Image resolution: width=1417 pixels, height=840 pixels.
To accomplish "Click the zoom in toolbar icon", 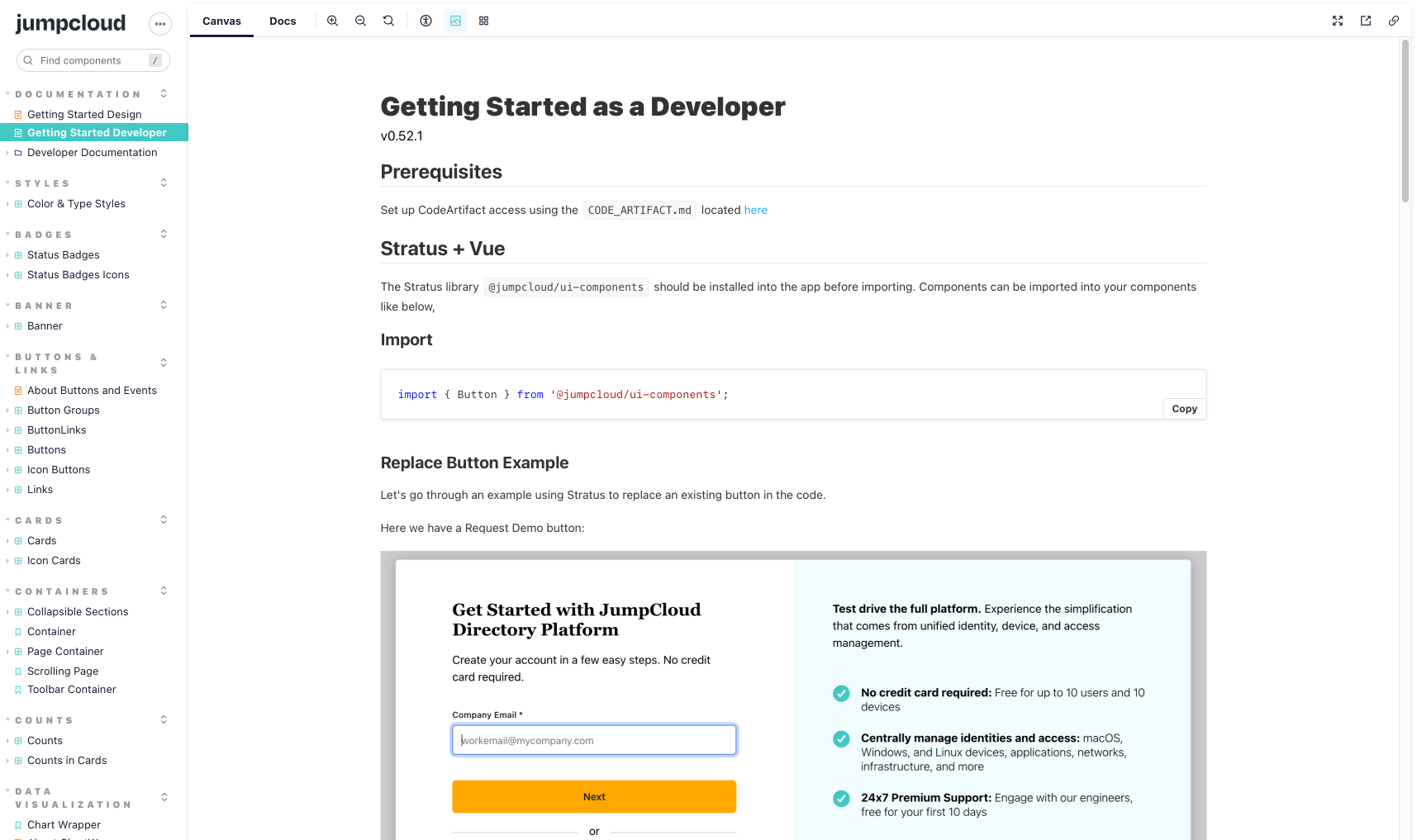I will point(332,21).
